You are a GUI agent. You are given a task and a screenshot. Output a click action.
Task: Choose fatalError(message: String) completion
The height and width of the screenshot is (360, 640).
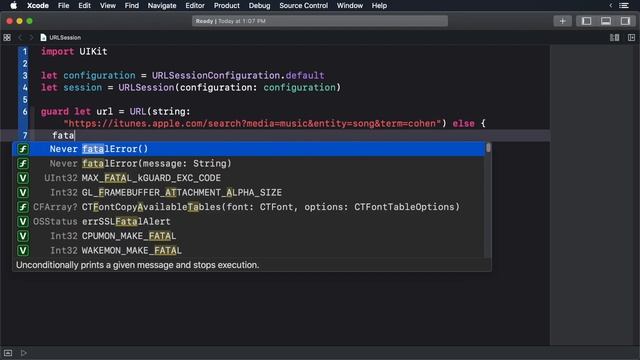click(249, 164)
